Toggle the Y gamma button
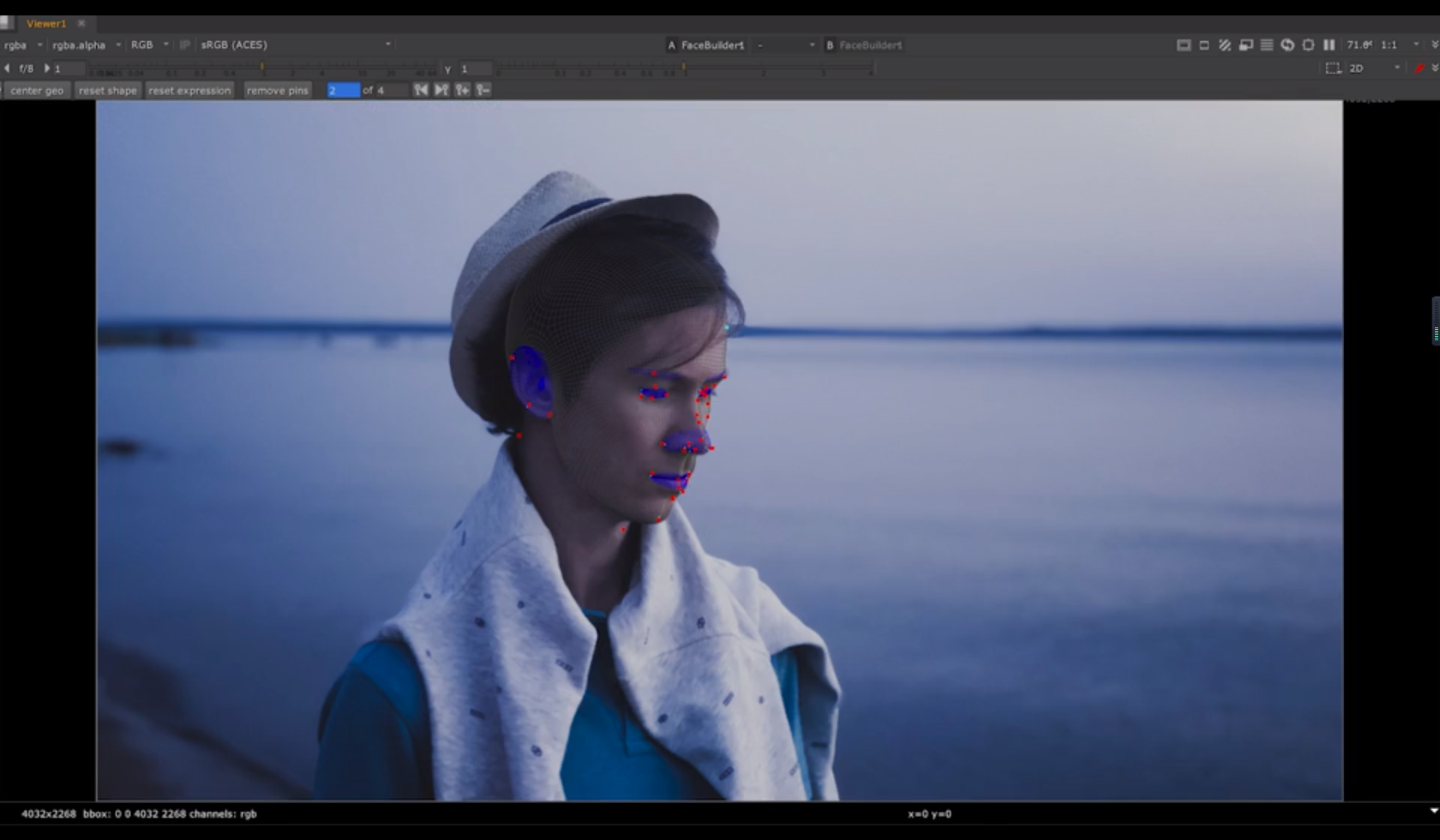 [x=447, y=69]
